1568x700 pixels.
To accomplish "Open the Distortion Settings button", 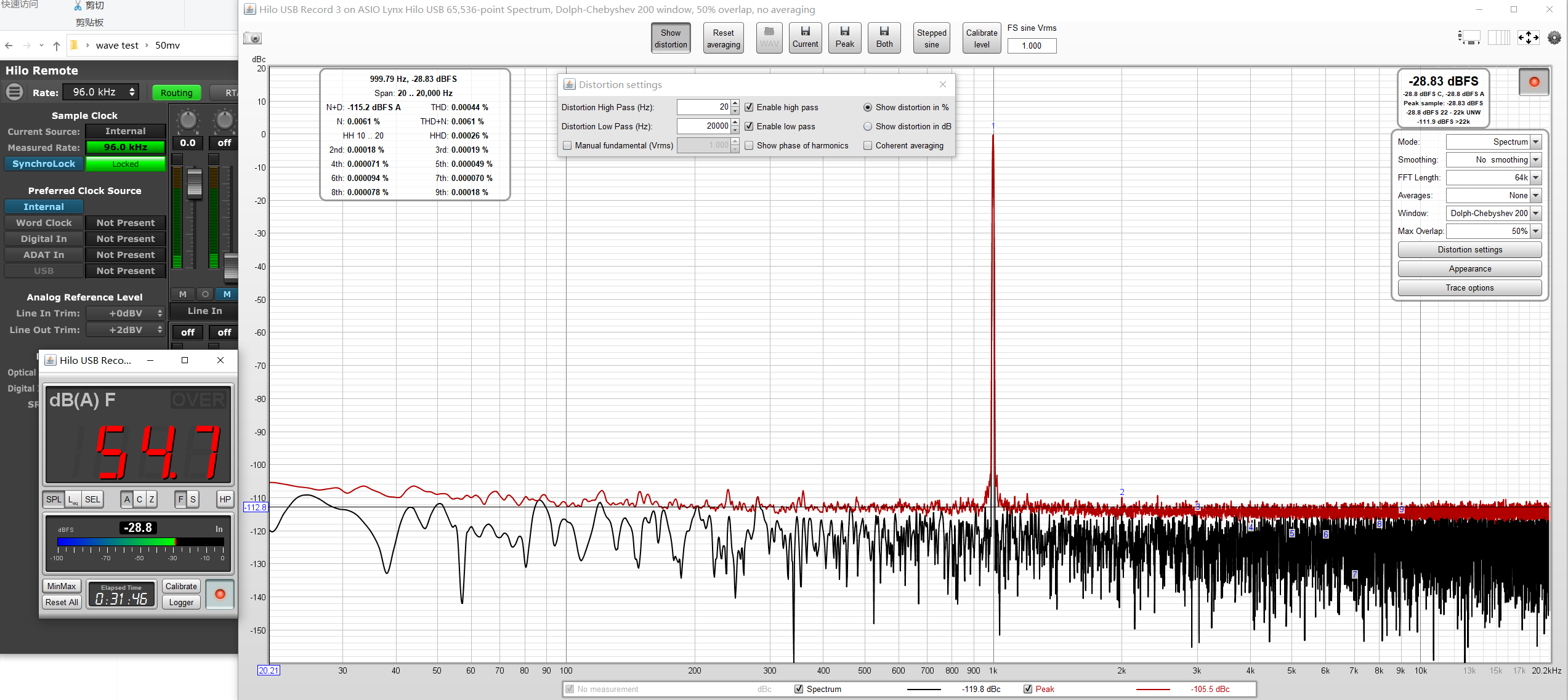I will [x=1469, y=249].
